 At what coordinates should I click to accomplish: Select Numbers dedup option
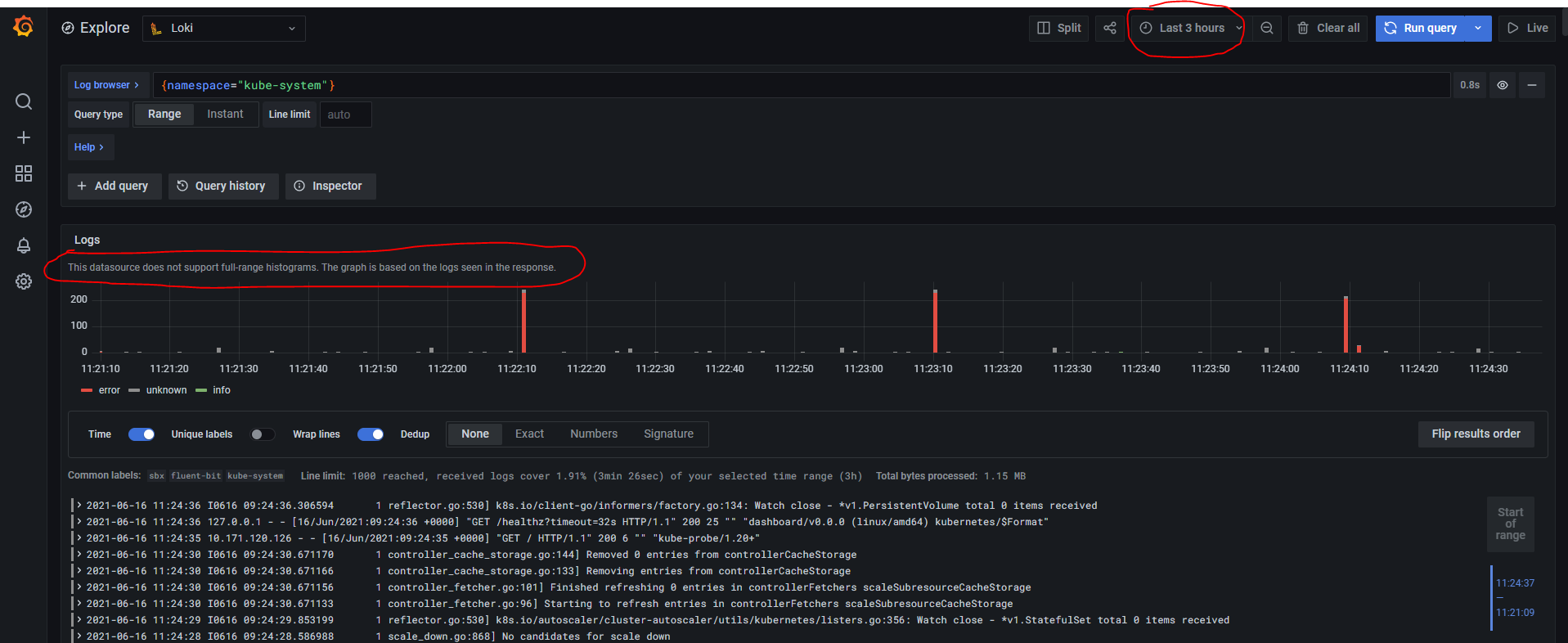594,434
